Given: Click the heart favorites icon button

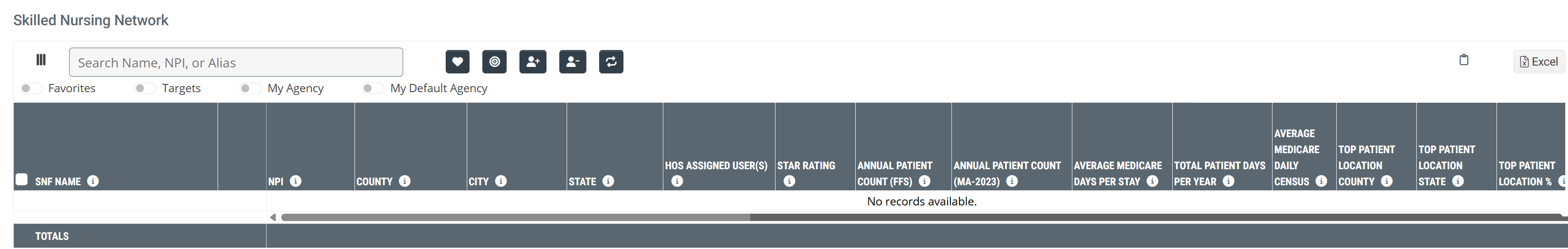Looking at the screenshot, I should coord(457,61).
